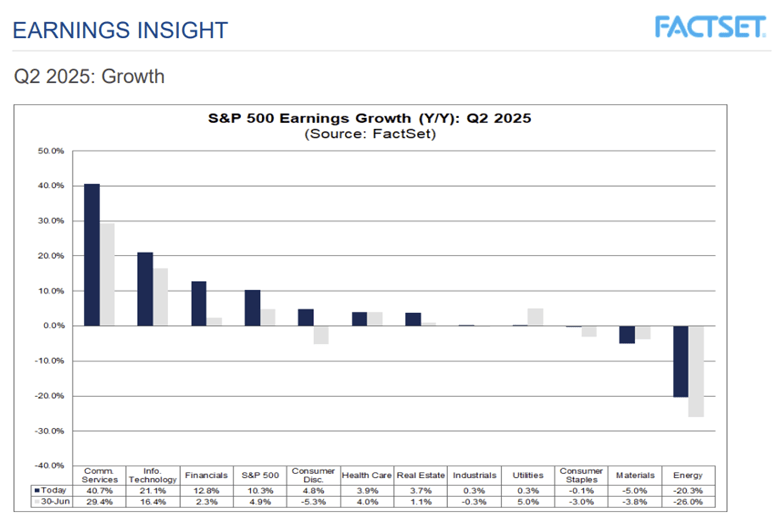
Task: Select the 10.3% S&P 500 cell
Action: pyautogui.click(x=260, y=491)
